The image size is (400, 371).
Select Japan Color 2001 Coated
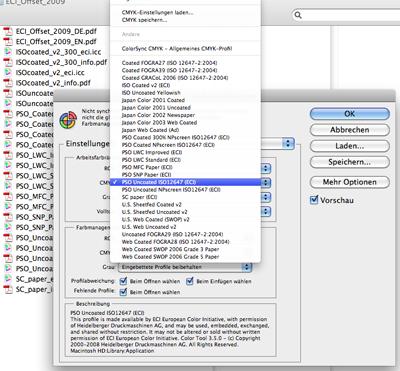(185, 100)
